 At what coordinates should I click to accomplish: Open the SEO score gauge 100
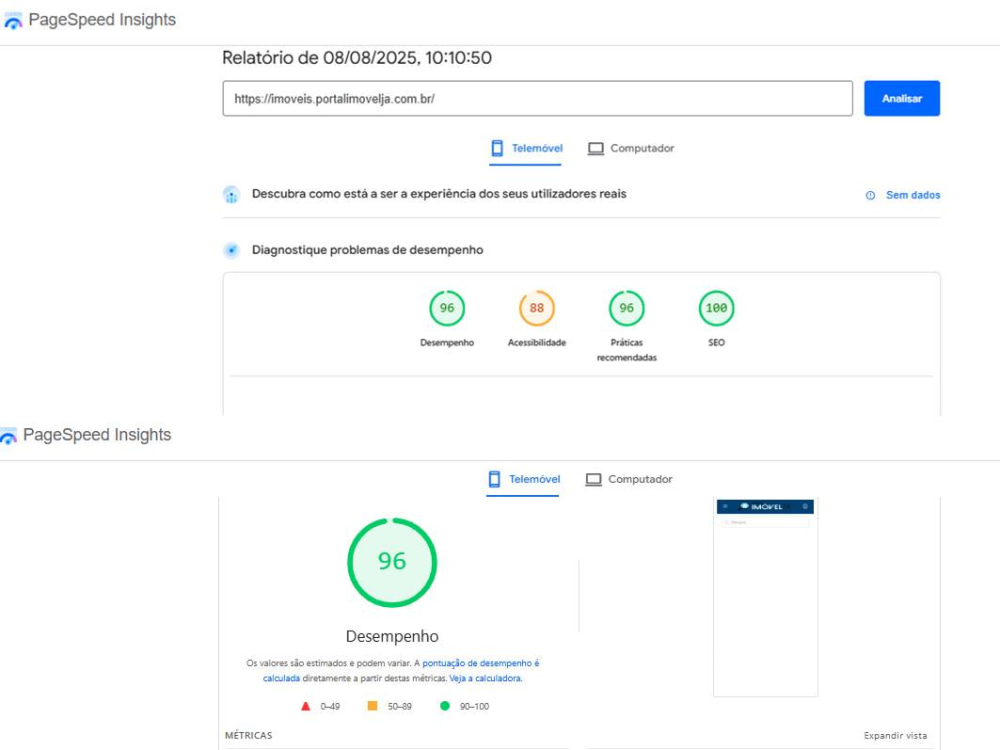coord(716,308)
